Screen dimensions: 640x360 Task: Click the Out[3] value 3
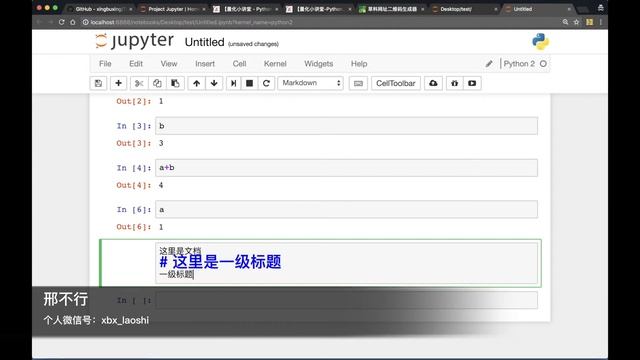tap(161, 143)
